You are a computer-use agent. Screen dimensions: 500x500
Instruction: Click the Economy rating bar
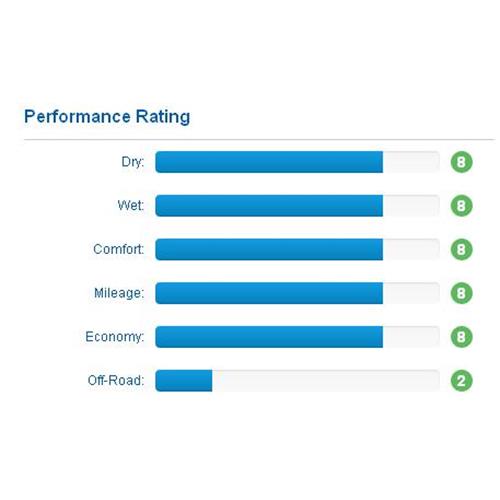pos(297,337)
